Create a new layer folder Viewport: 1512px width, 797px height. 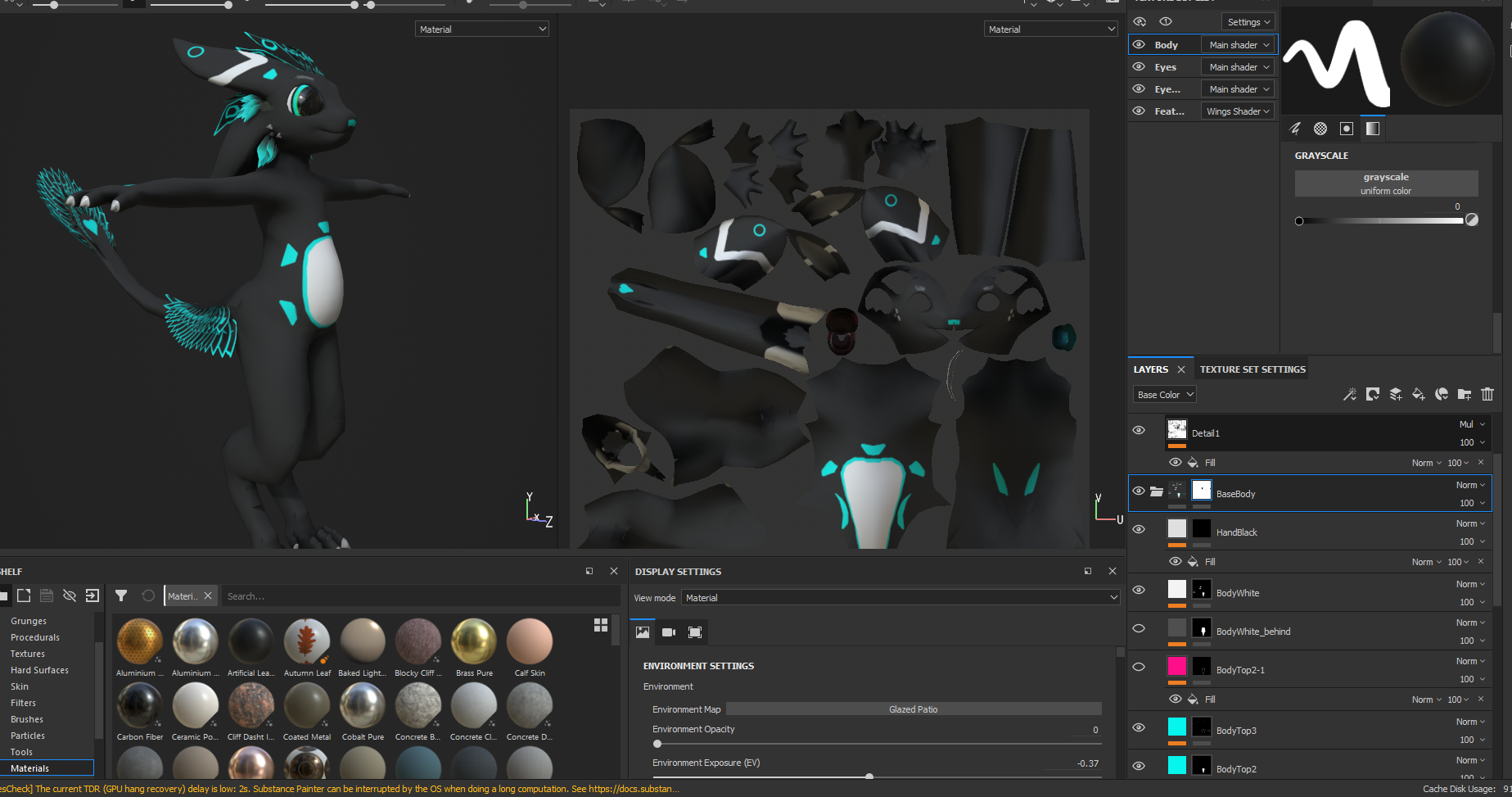point(1465,395)
